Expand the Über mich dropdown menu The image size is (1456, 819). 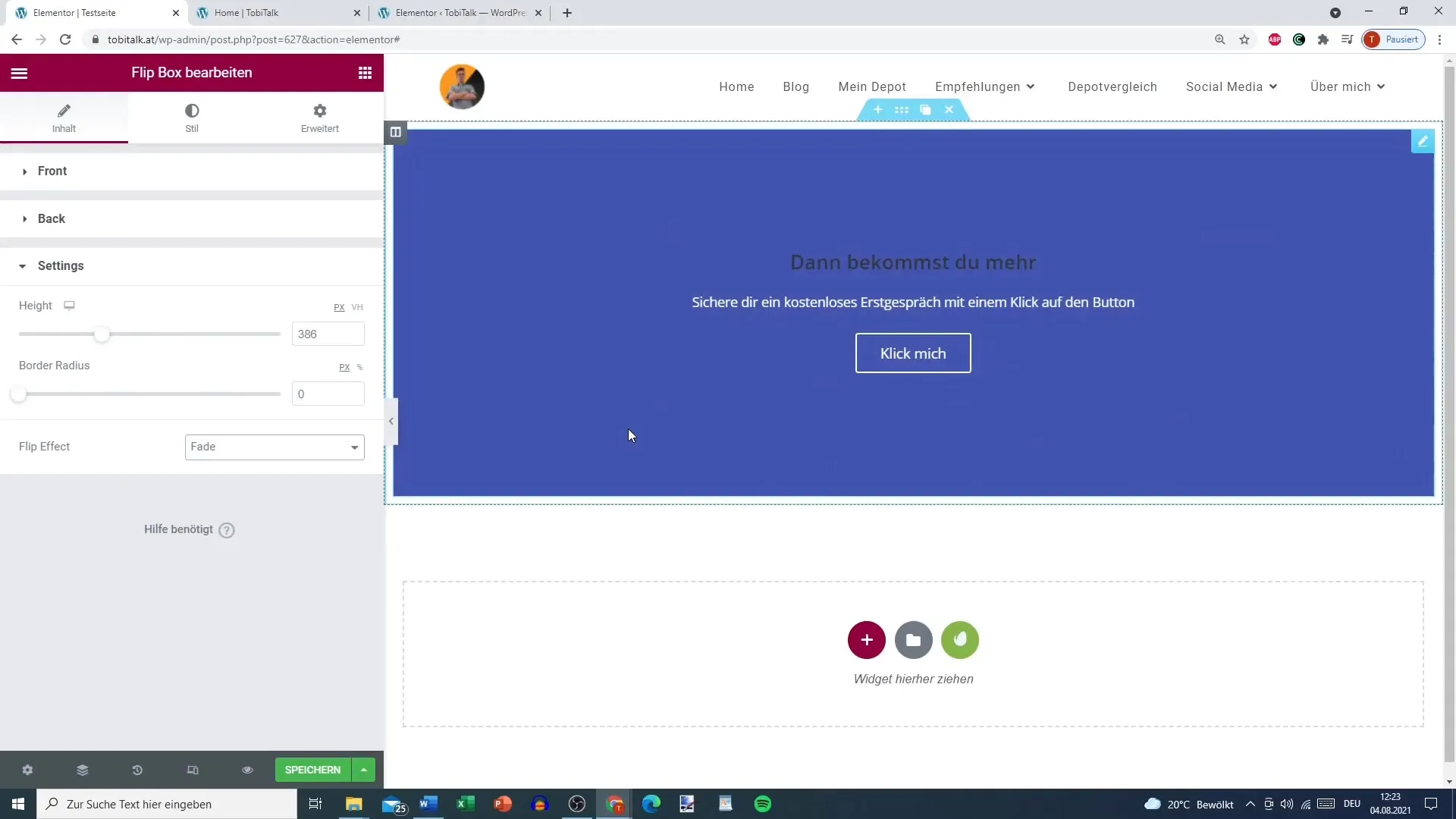(x=1348, y=87)
